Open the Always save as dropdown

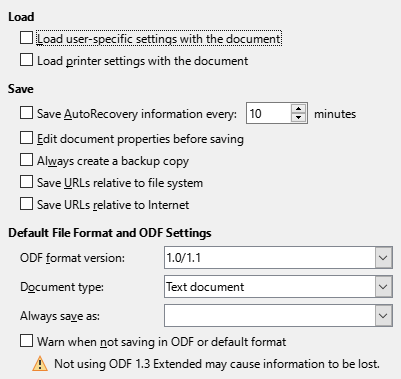383,315
